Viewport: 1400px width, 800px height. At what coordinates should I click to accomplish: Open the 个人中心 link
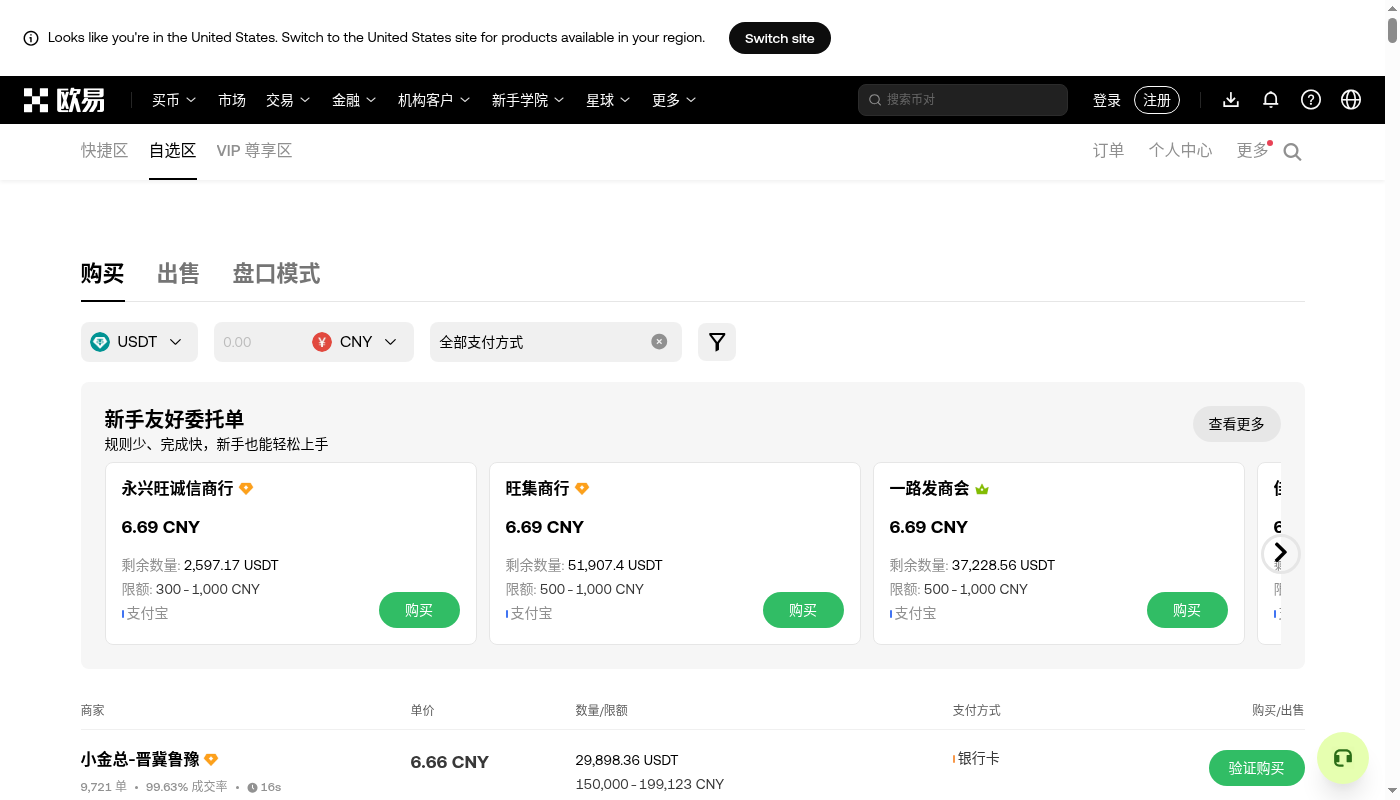click(x=1180, y=151)
